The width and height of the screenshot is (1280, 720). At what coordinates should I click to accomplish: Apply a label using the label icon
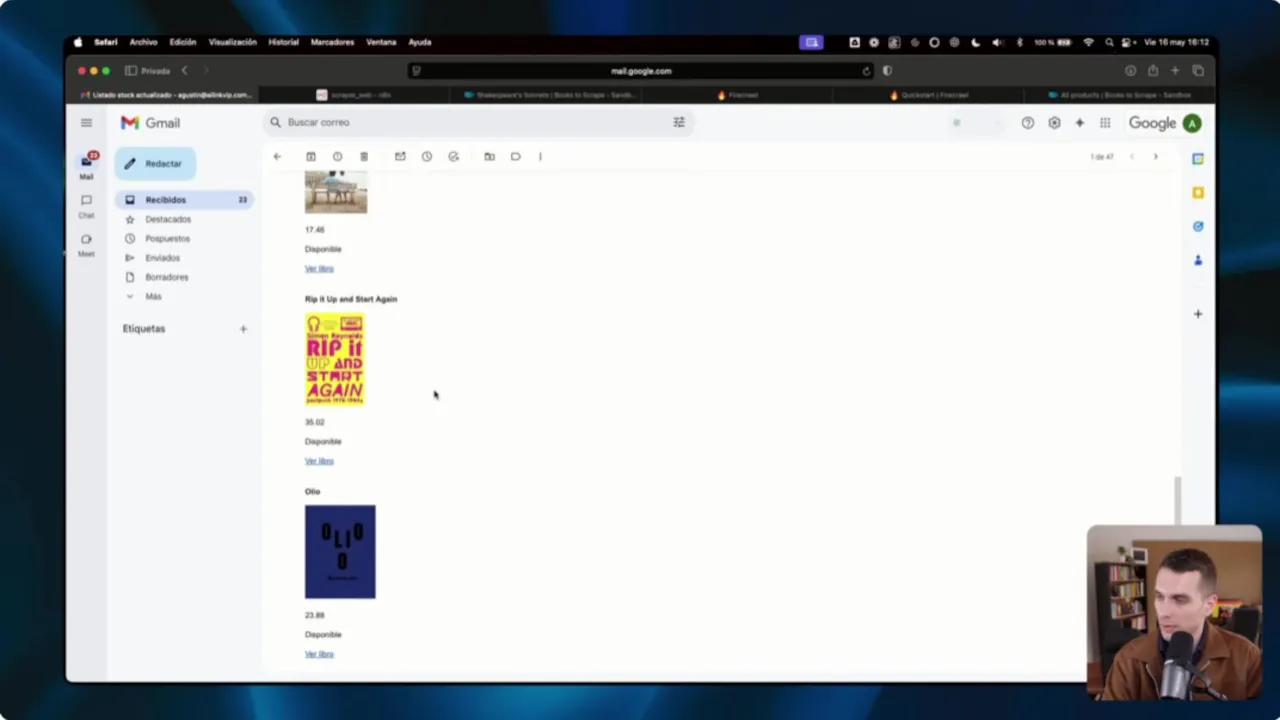516,157
